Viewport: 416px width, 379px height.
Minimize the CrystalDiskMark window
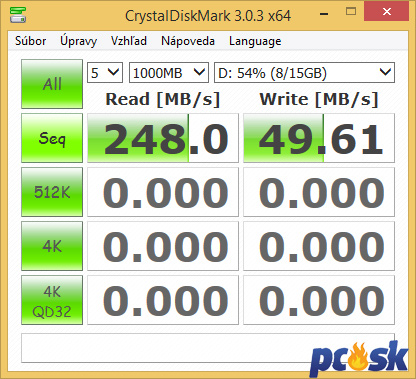324,14
